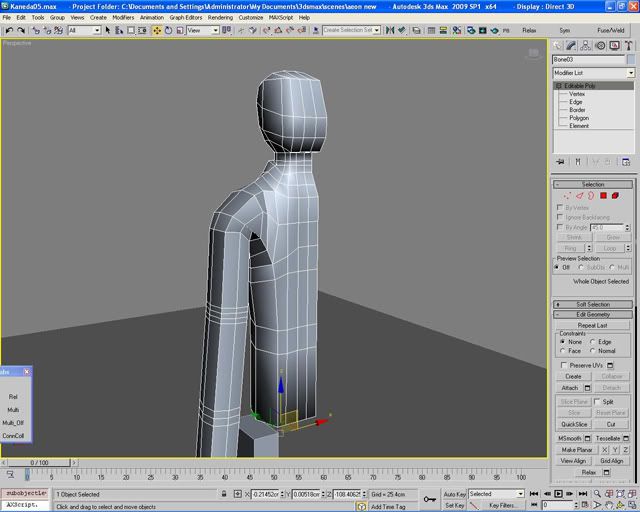Click the Bone03 object color swatch
This screenshot has width=640, height=512.
point(631,60)
